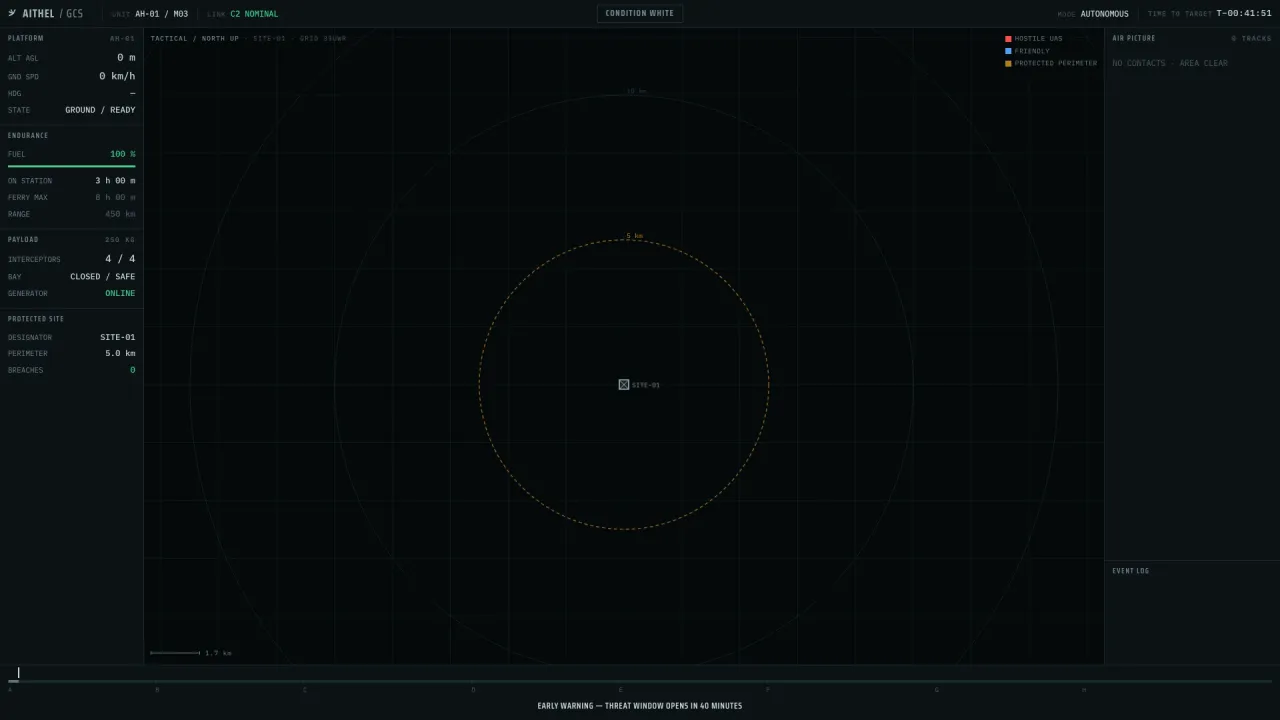The image size is (1280, 720).
Task: Click the AUTONOMOUS mode value
Action: [1104, 14]
